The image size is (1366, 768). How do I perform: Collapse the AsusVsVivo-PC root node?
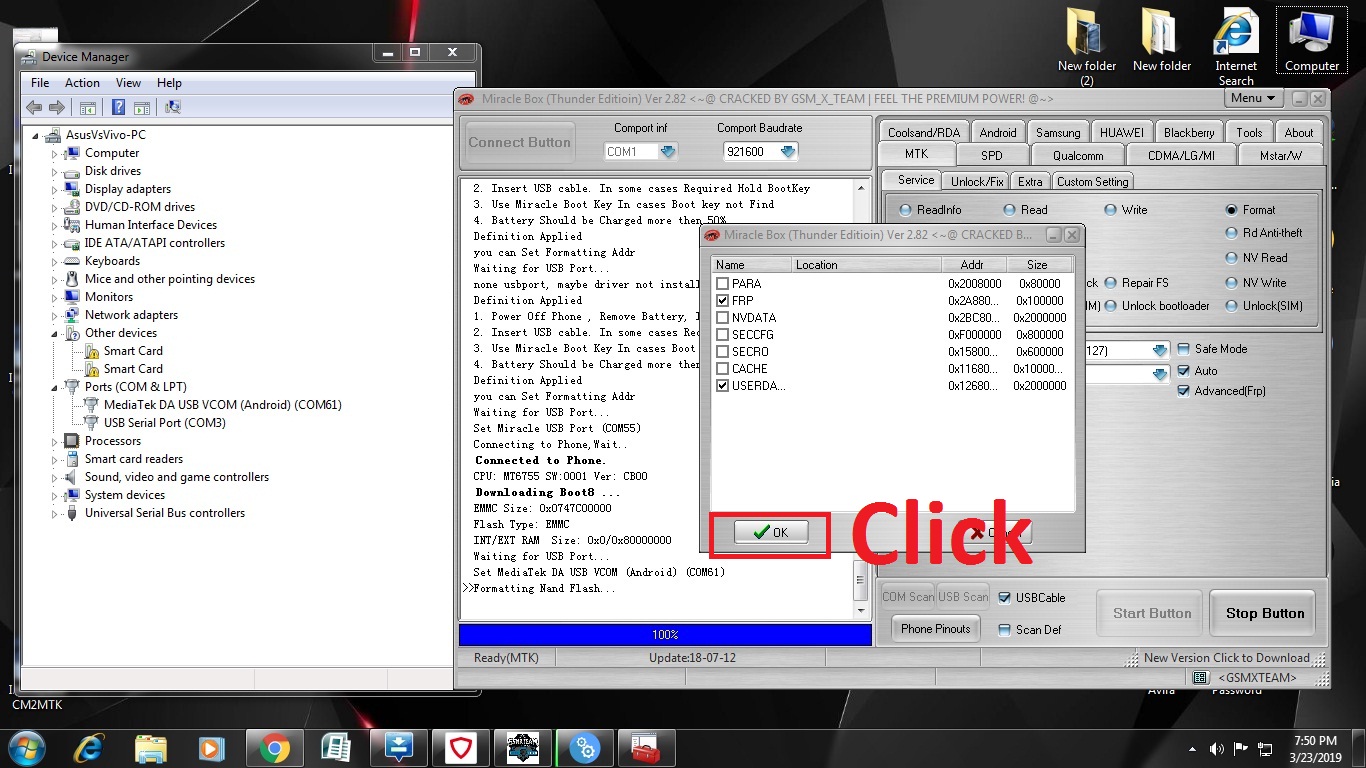36,135
